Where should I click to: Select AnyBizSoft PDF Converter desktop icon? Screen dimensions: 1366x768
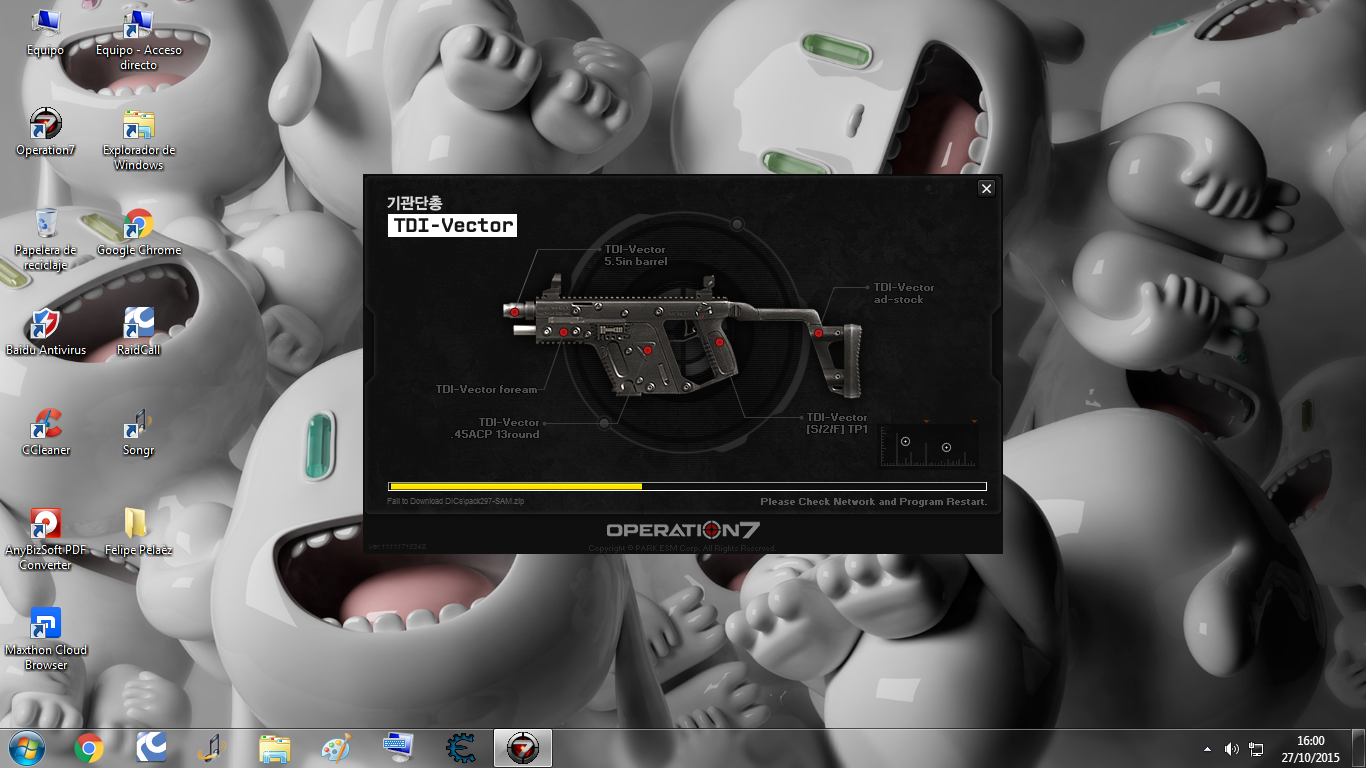coord(45,540)
